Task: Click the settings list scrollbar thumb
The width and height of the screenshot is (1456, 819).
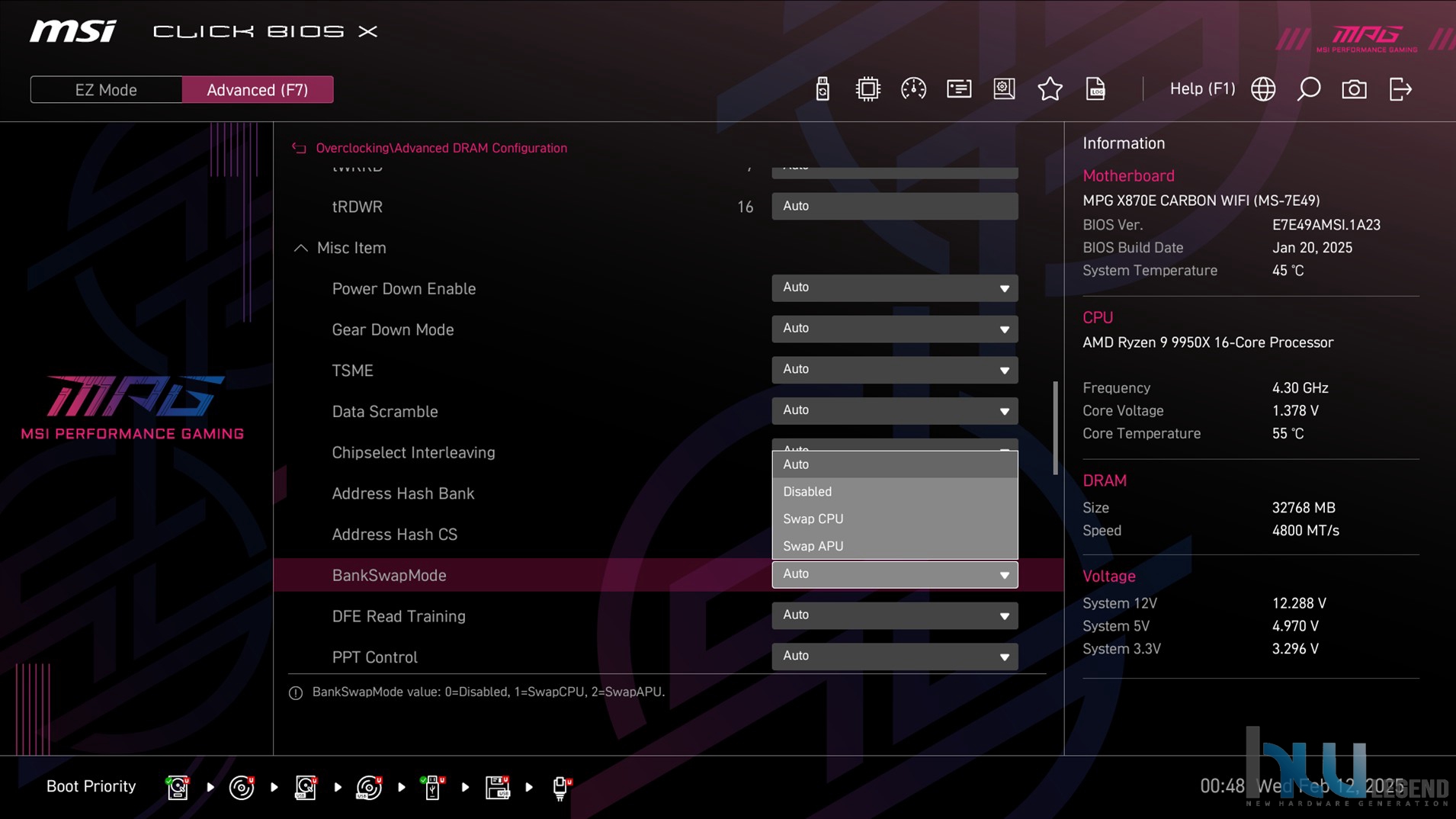Action: pyautogui.click(x=1055, y=428)
